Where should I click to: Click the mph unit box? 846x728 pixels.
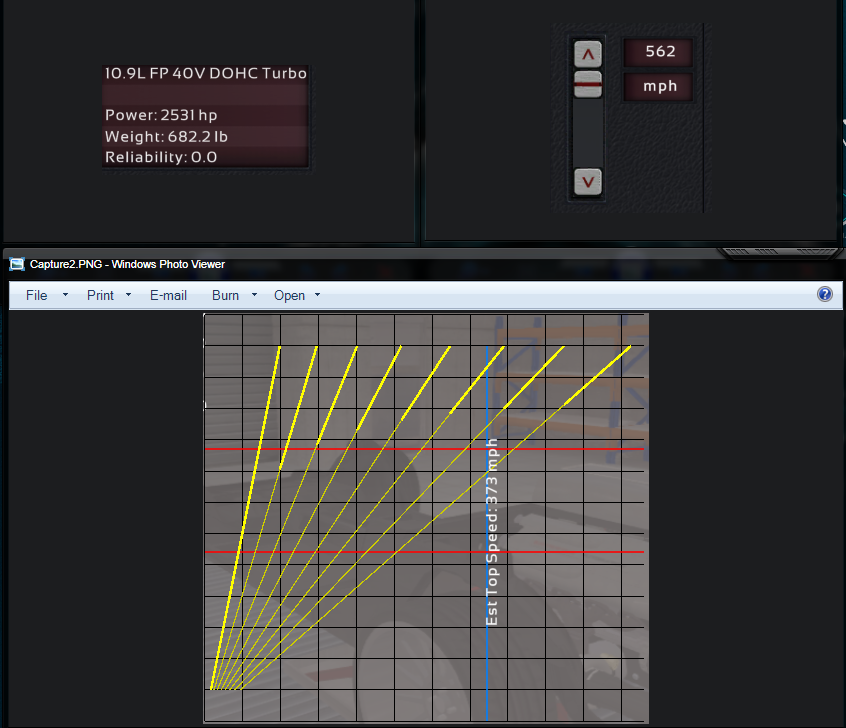click(x=660, y=86)
